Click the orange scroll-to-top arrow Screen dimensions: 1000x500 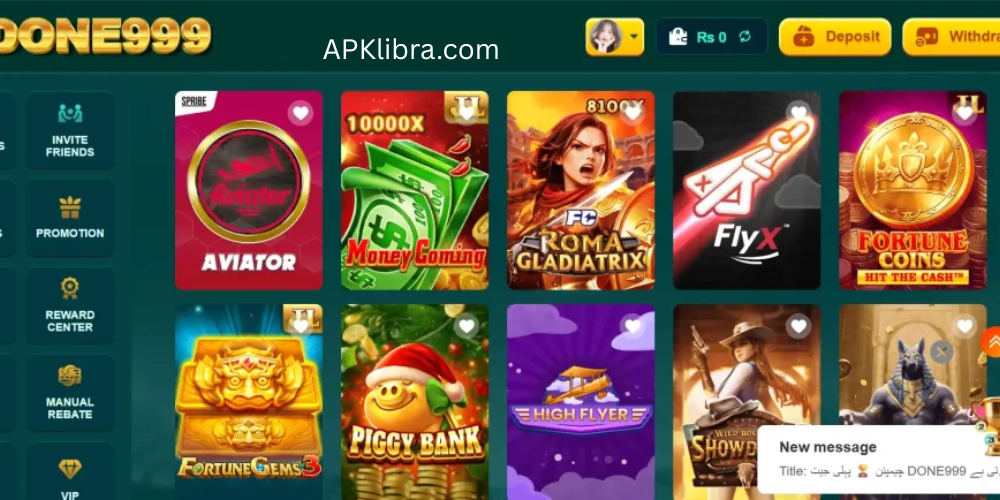click(x=992, y=342)
